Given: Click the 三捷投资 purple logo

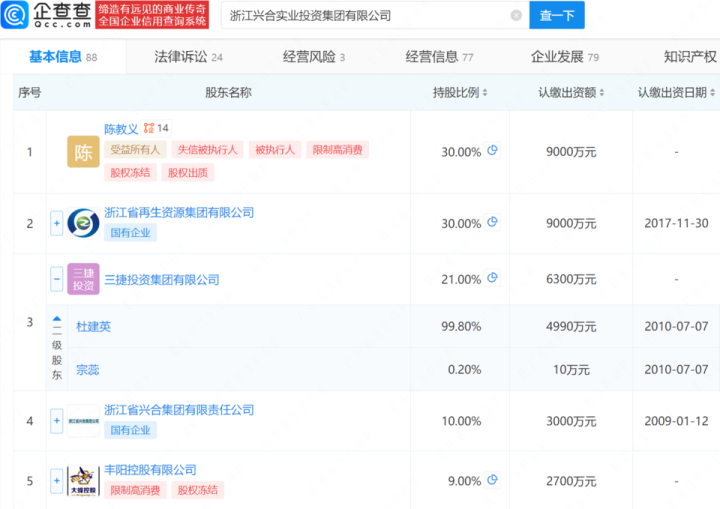Looking at the screenshot, I should [83, 279].
